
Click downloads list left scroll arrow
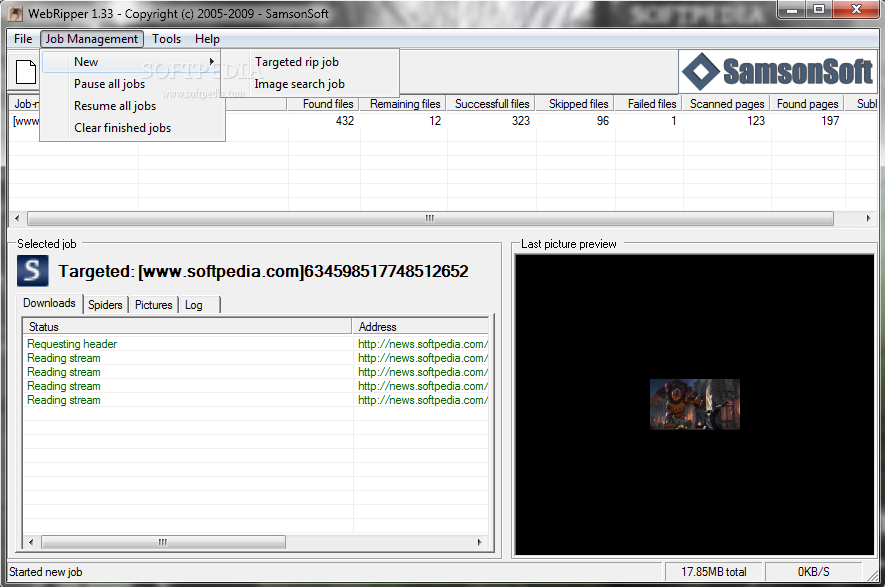click(31, 542)
